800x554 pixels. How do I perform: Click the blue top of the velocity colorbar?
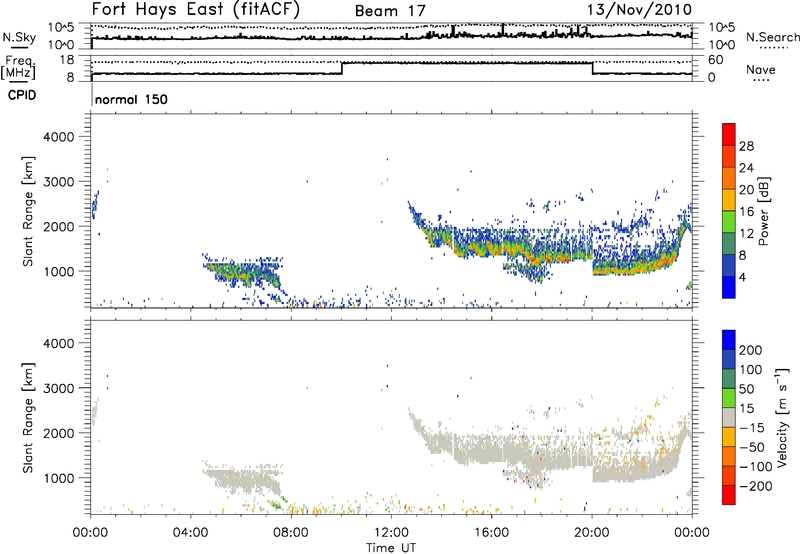[729, 340]
